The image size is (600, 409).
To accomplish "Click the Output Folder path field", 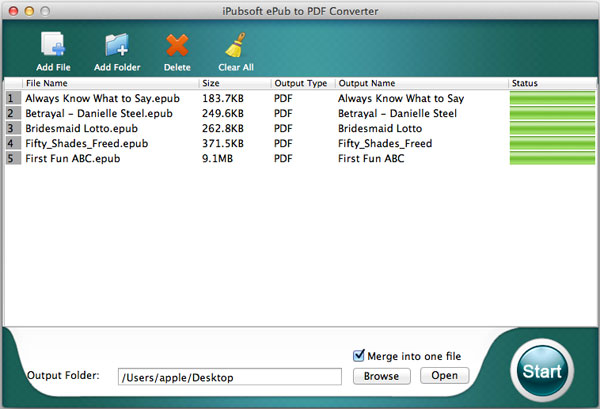I will pyautogui.click(x=230, y=377).
